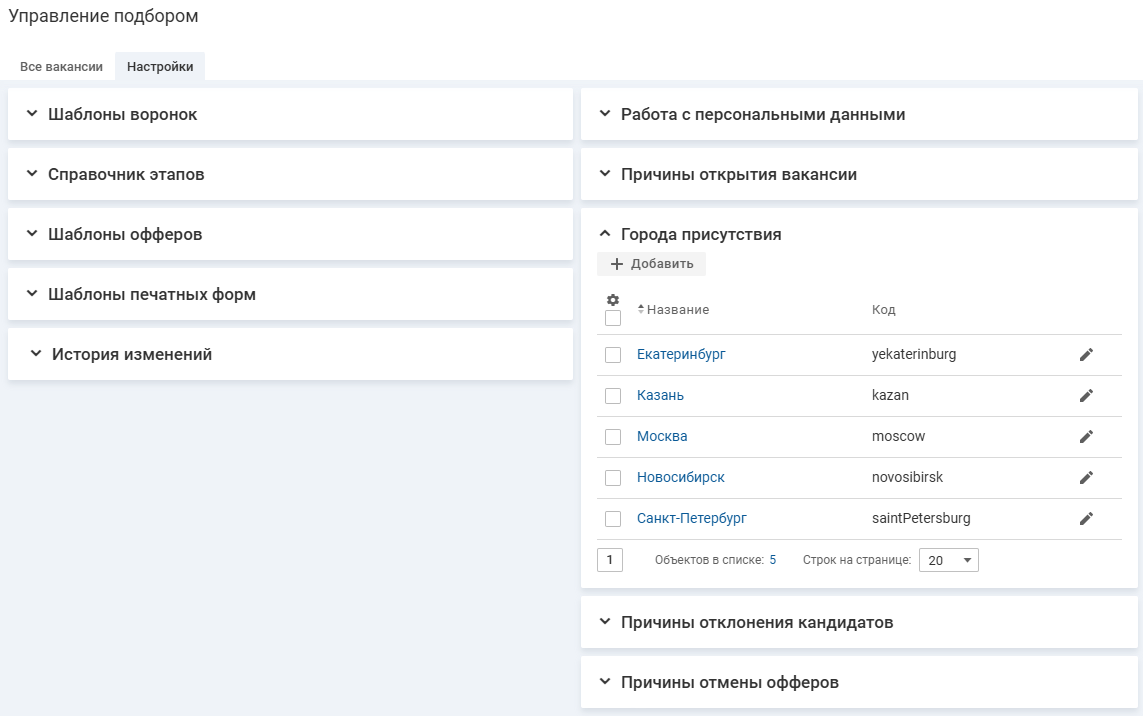Open the Санкт-Петербург city link
Screen dimensions: 1143x716
pos(691,518)
